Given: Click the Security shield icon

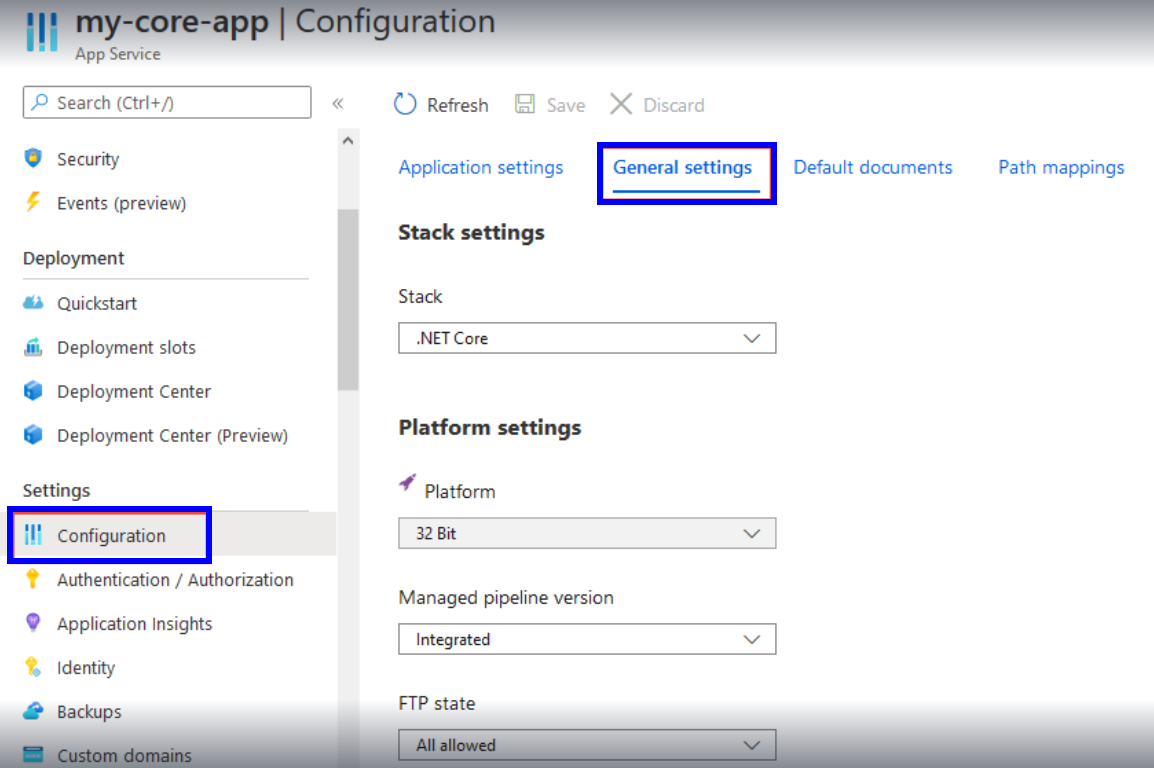Looking at the screenshot, I should coord(33,158).
